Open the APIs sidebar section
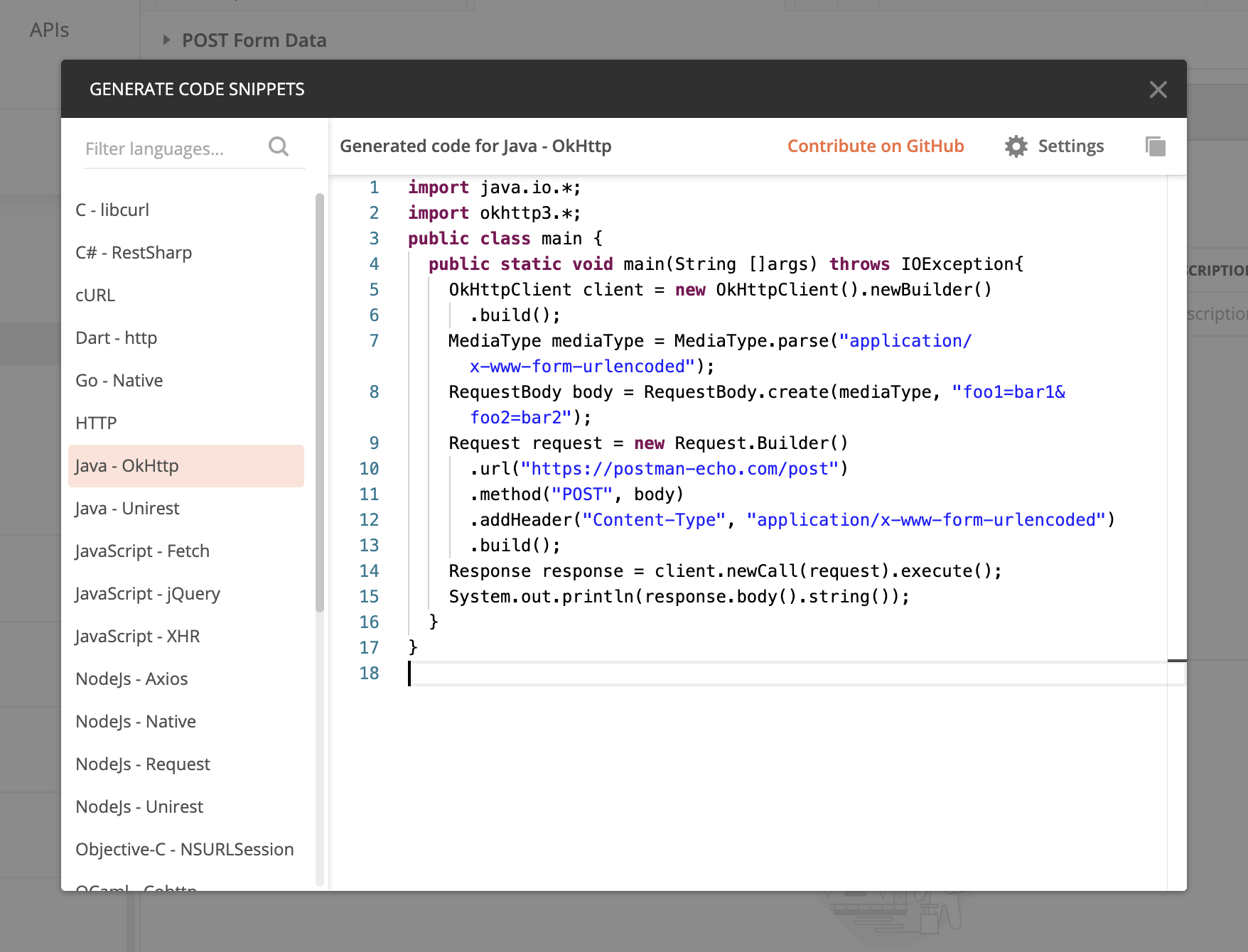This screenshot has width=1248, height=952. [x=48, y=30]
